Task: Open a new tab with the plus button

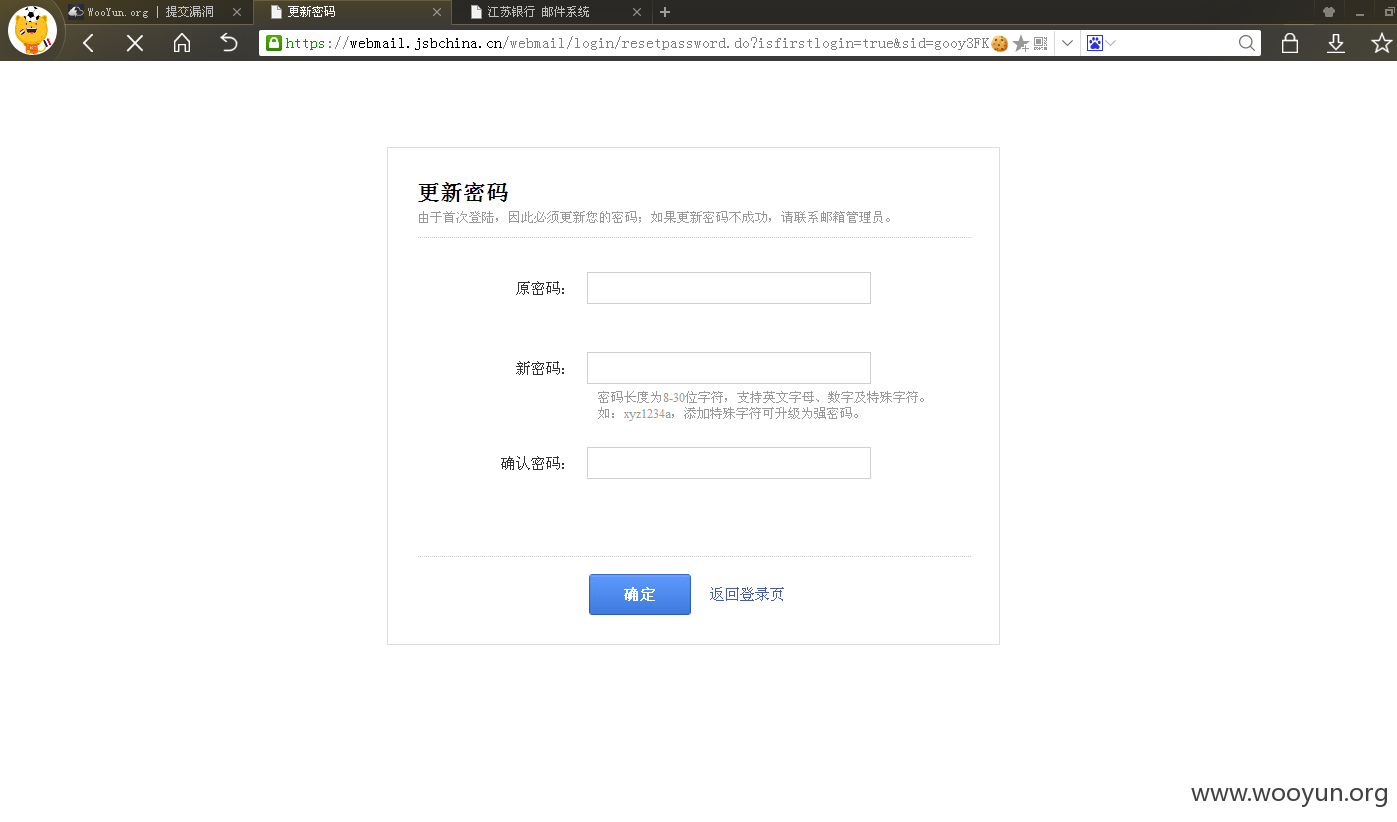Action: (665, 12)
